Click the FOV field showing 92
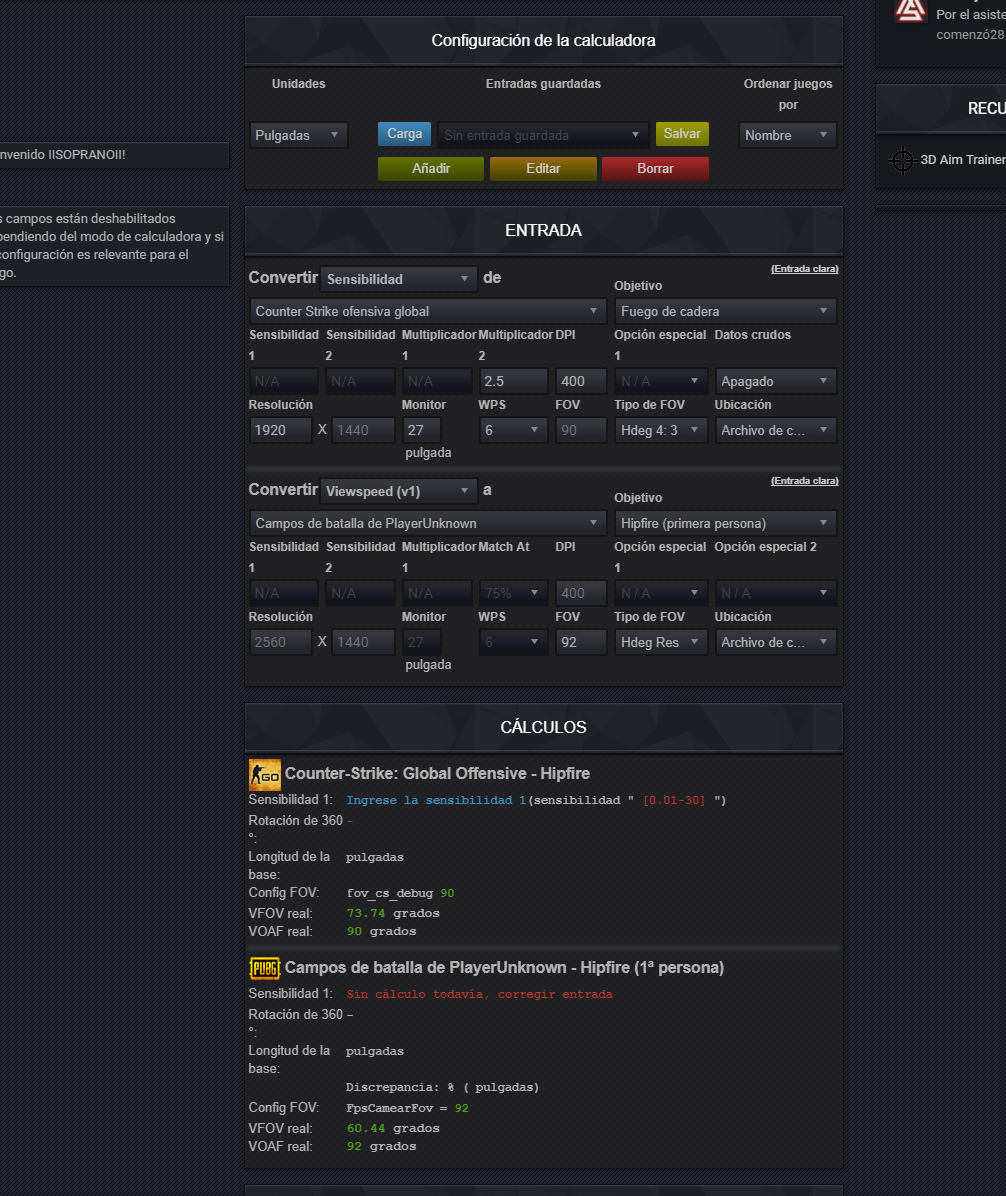1006x1196 pixels. click(581, 642)
